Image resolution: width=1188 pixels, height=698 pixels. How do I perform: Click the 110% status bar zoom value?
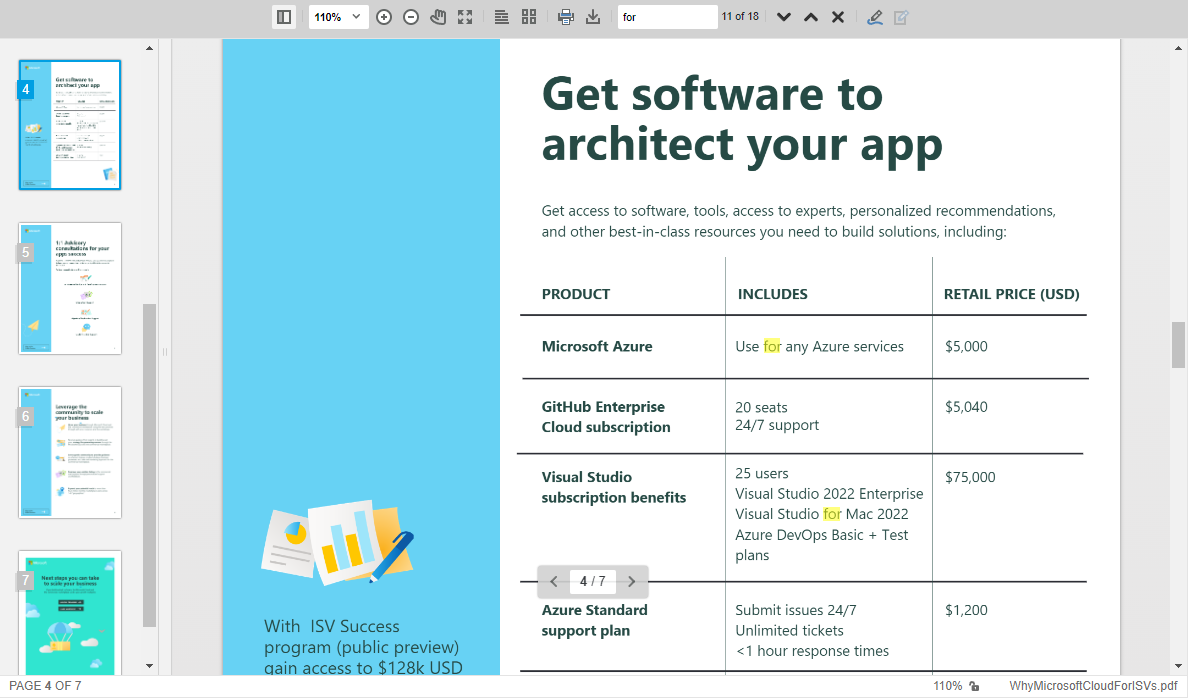click(947, 686)
